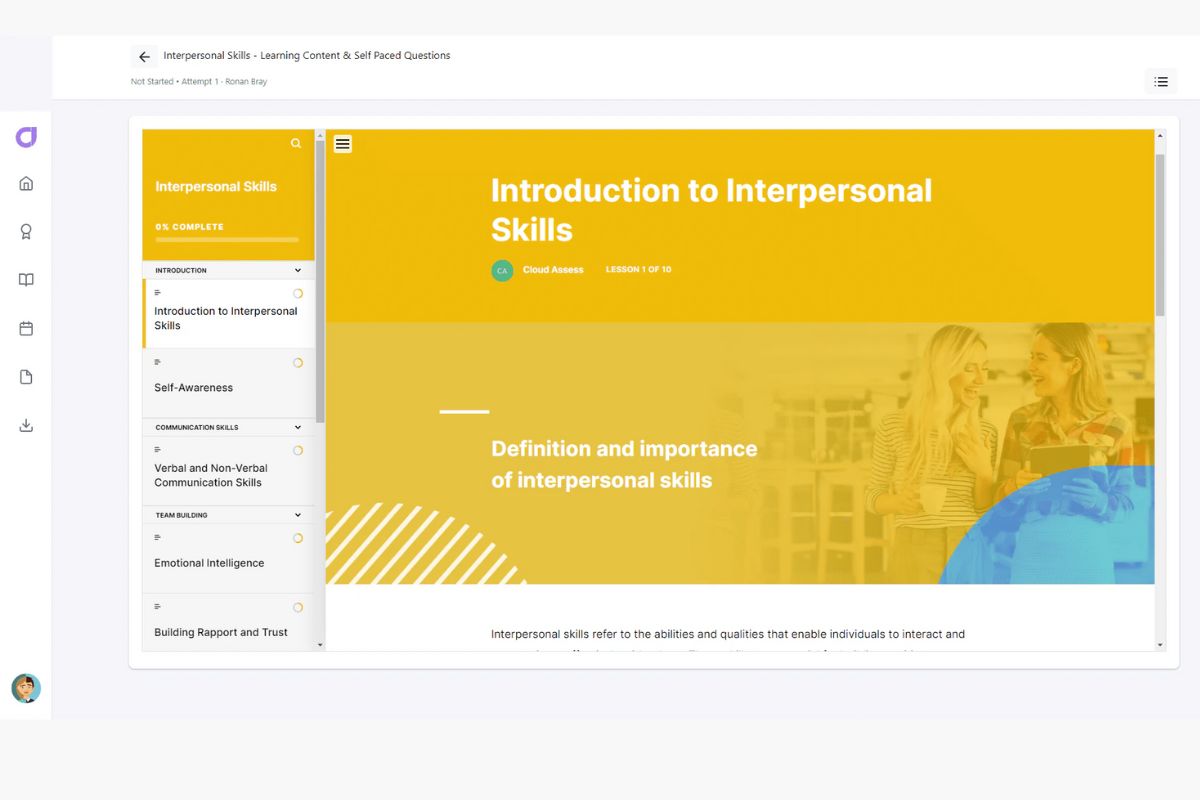Click progress circle for Building Rapport and Trust
The image size is (1200, 800).
click(x=298, y=607)
